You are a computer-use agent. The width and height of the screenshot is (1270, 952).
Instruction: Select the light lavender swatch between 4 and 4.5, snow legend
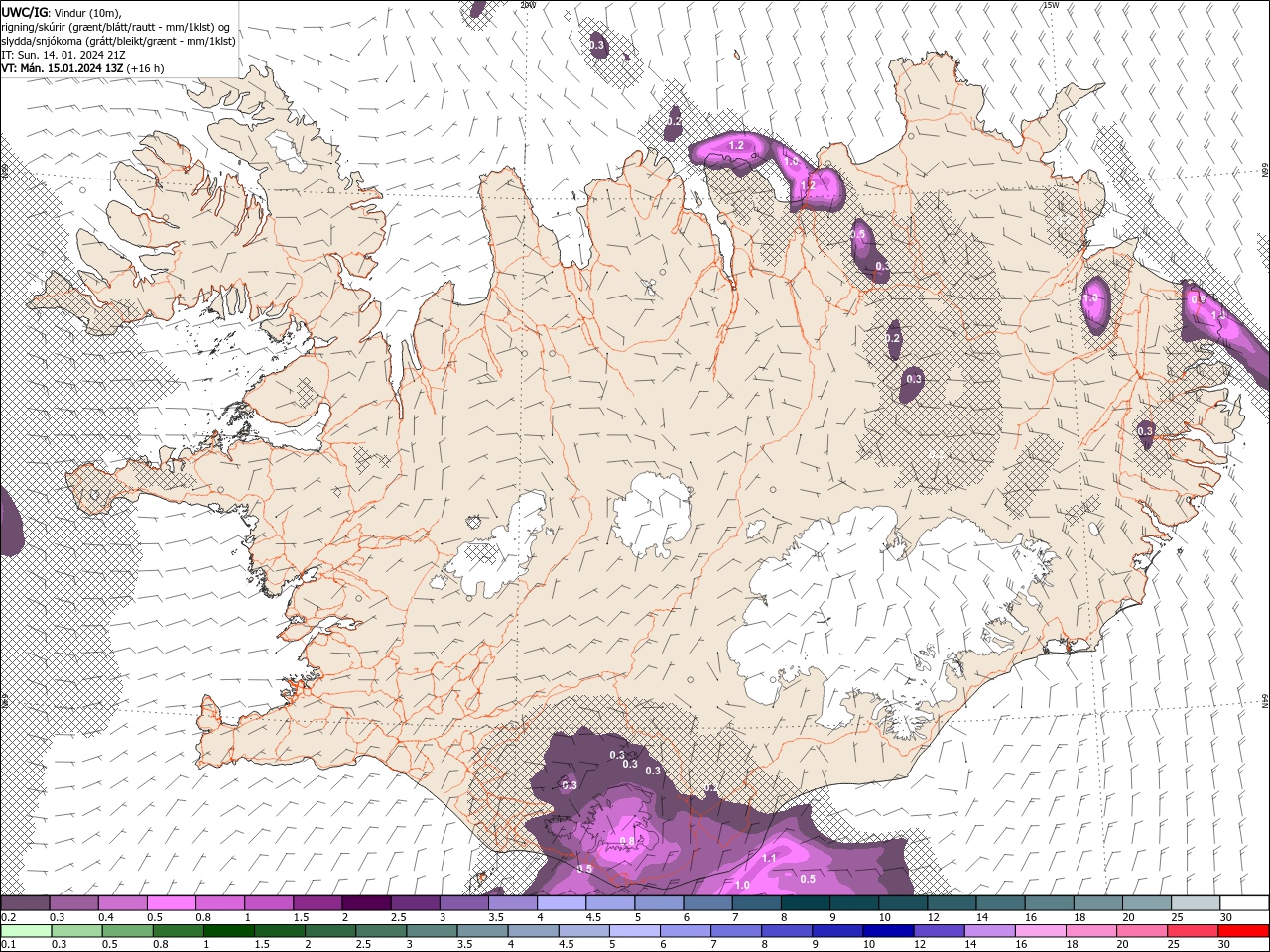561,903
